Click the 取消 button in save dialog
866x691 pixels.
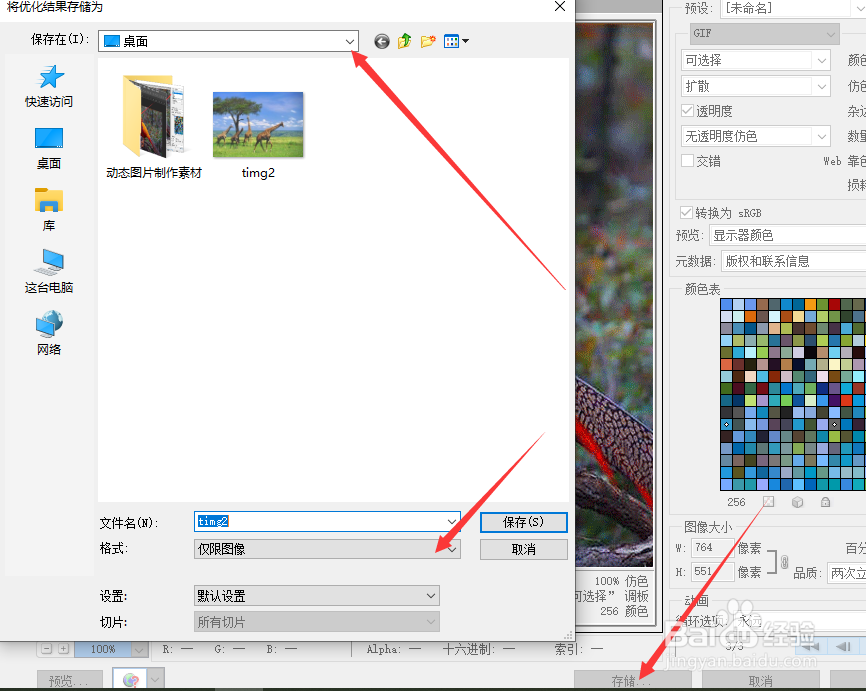(x=523, y=549)
